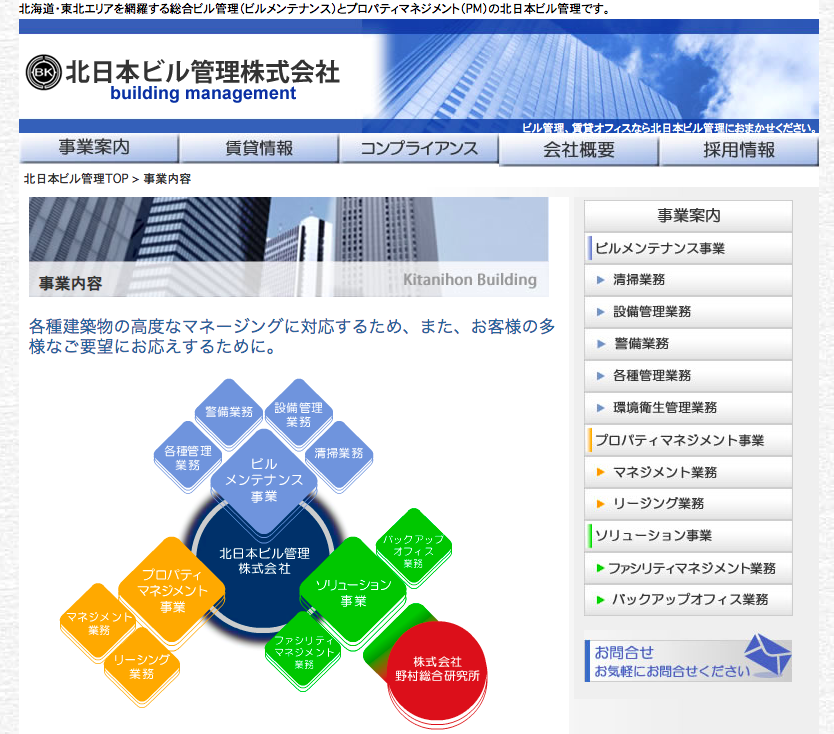834x734 pixels.
Task: Open sidebar item 清掃業務
Action: pyautogui.click(x=688, y=280)
